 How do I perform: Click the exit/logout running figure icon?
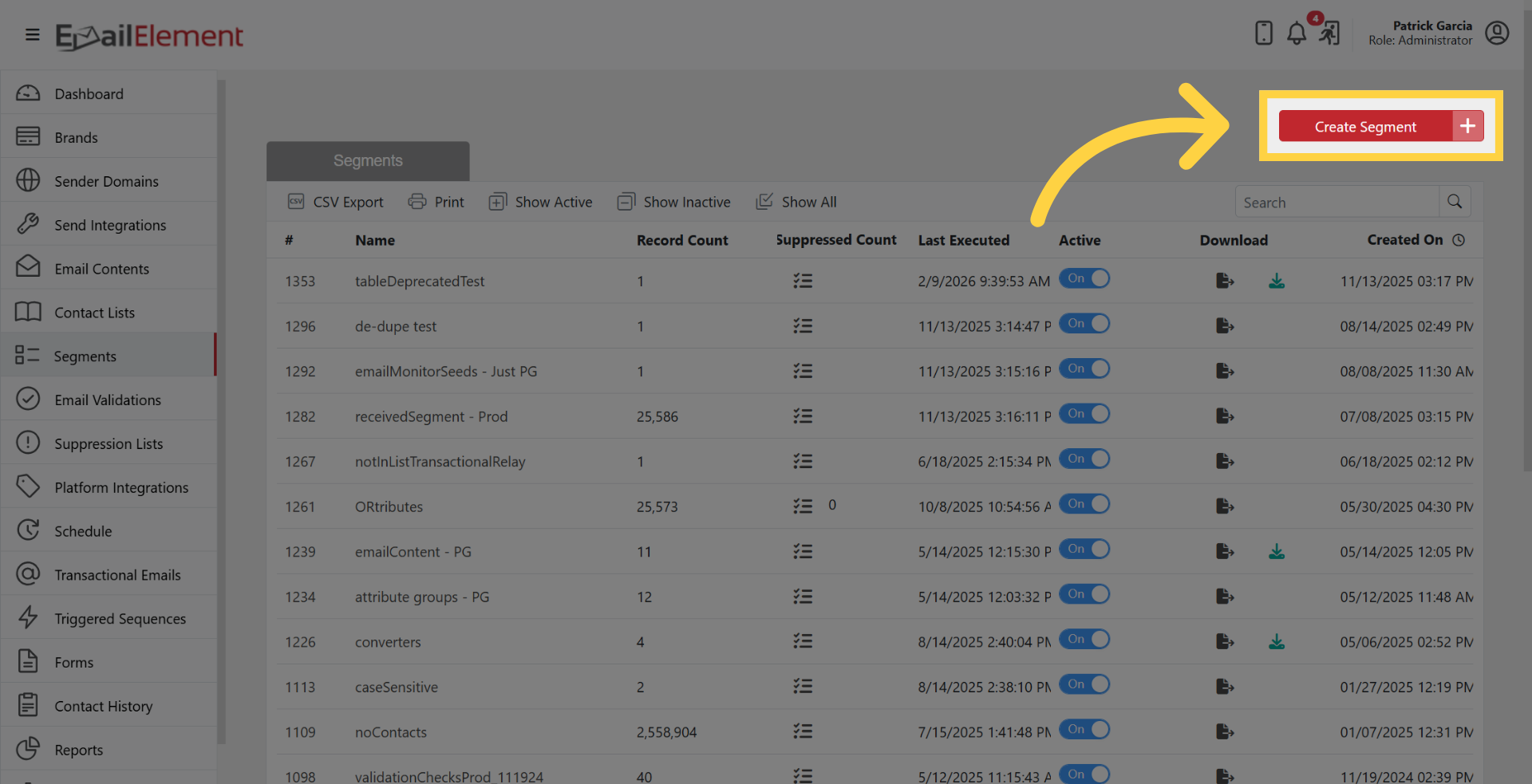(x=1329, y=33)
